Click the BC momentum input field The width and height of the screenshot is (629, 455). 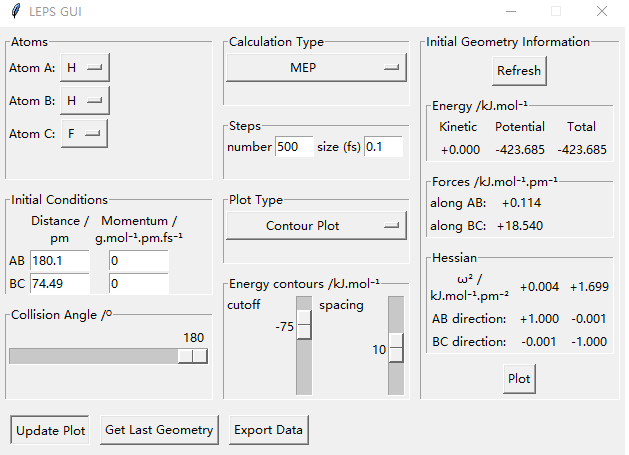[138, 283]
